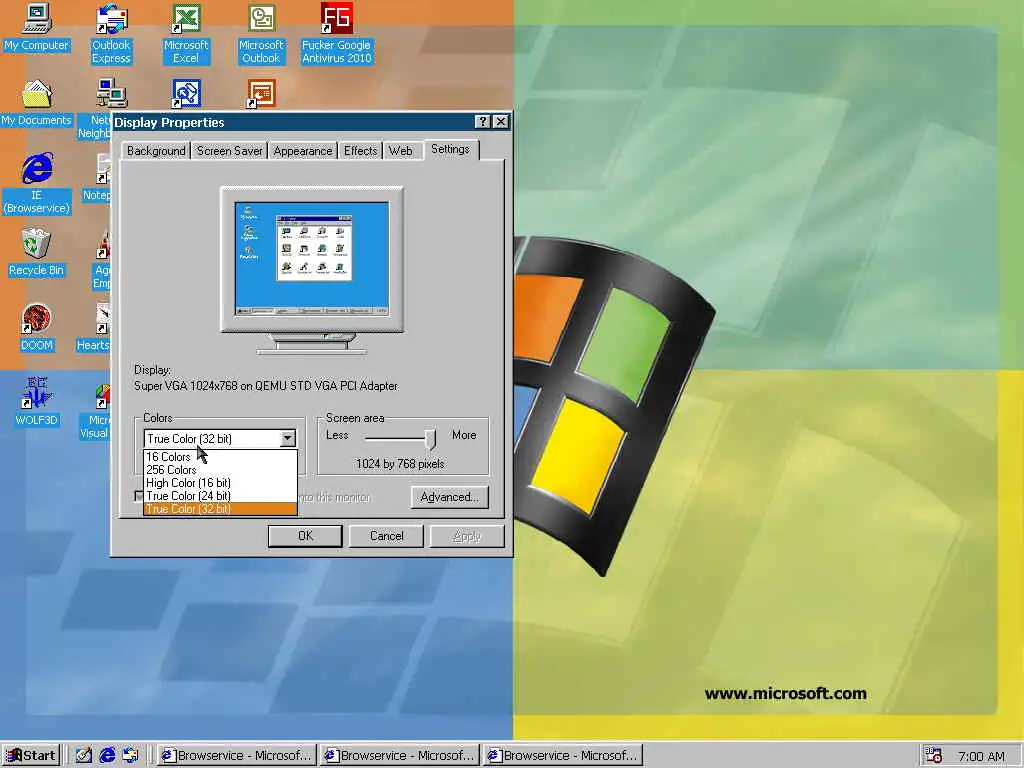Click Internet Explorer quick launch icon

(x=107, y=755)
